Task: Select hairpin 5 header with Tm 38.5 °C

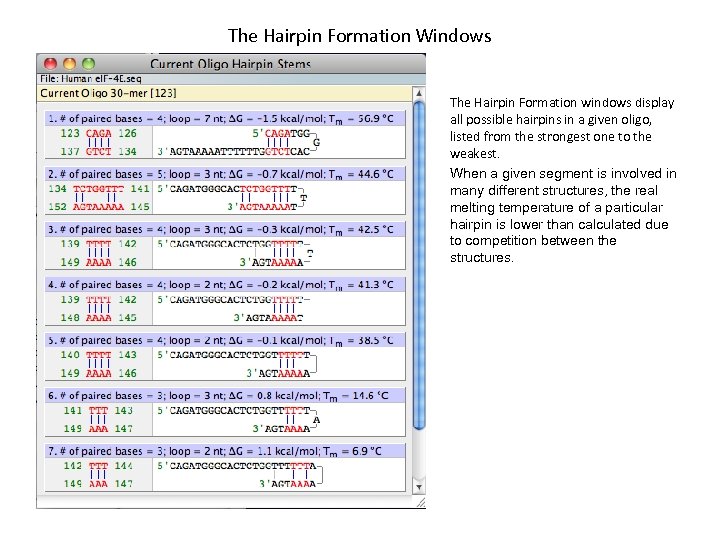Action: (225, 340)
